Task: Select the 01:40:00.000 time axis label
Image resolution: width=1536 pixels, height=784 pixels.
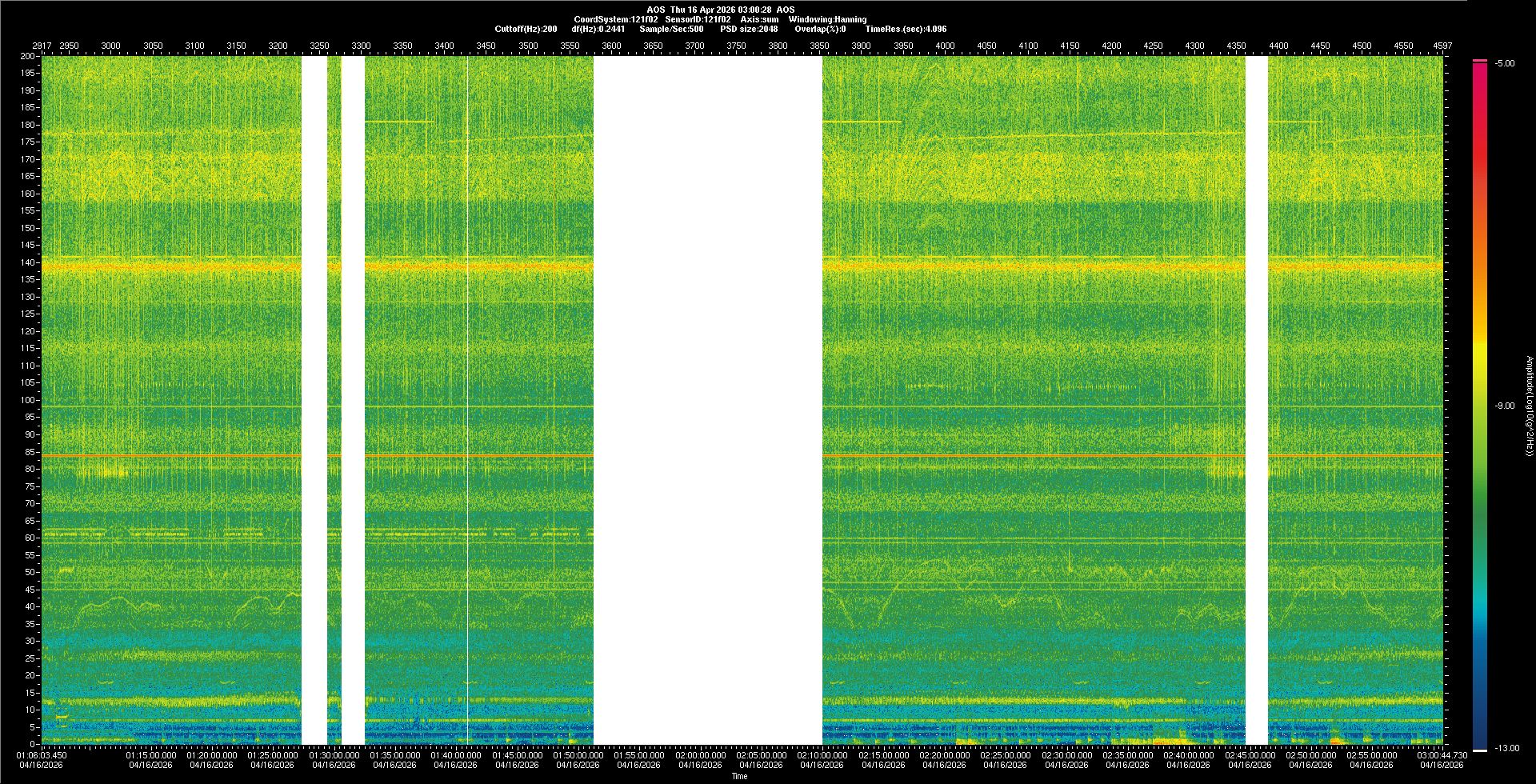Action: click(x=456, y=755)
